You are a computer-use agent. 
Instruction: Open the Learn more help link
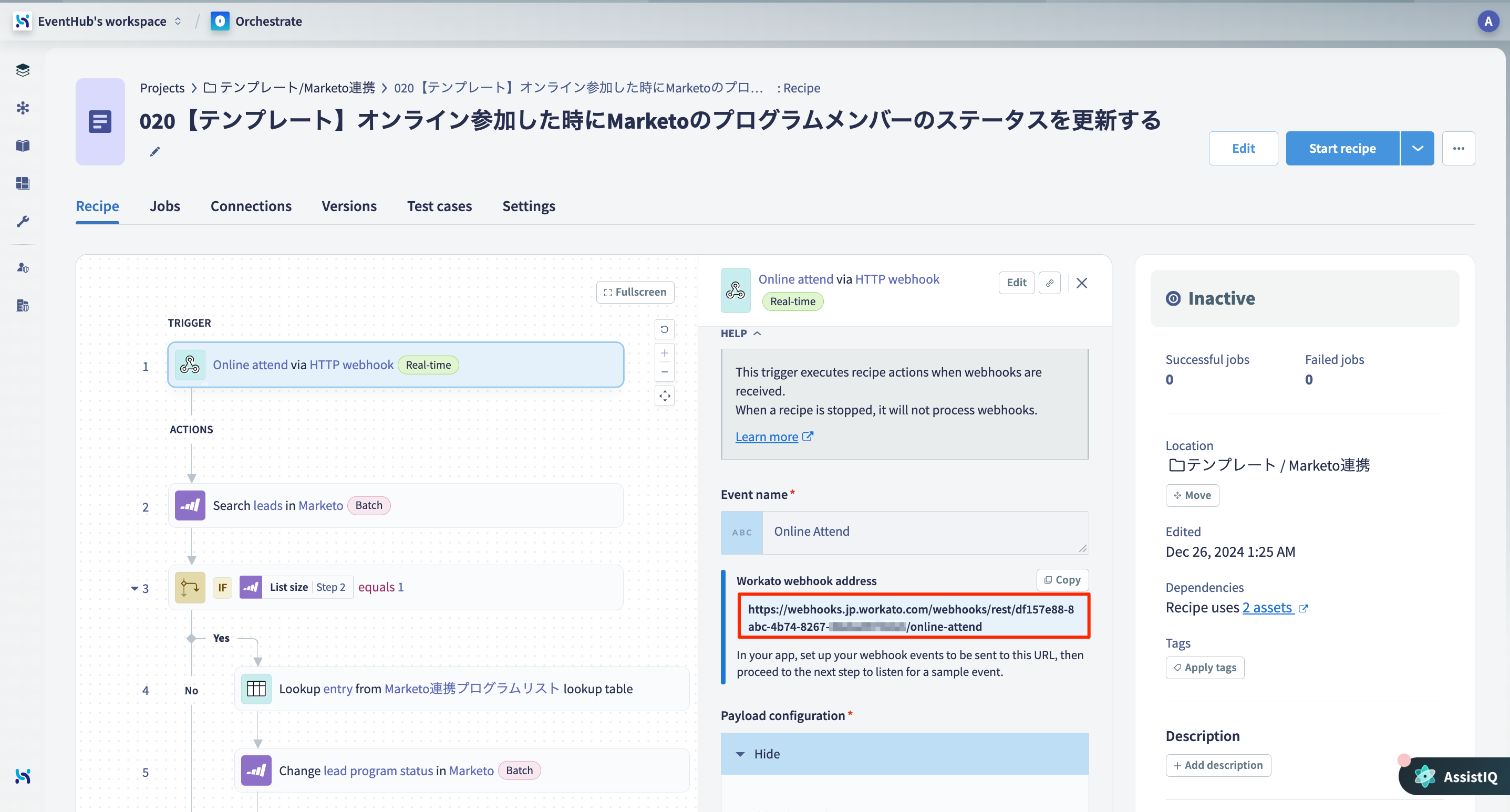click(x=774, y=437)
